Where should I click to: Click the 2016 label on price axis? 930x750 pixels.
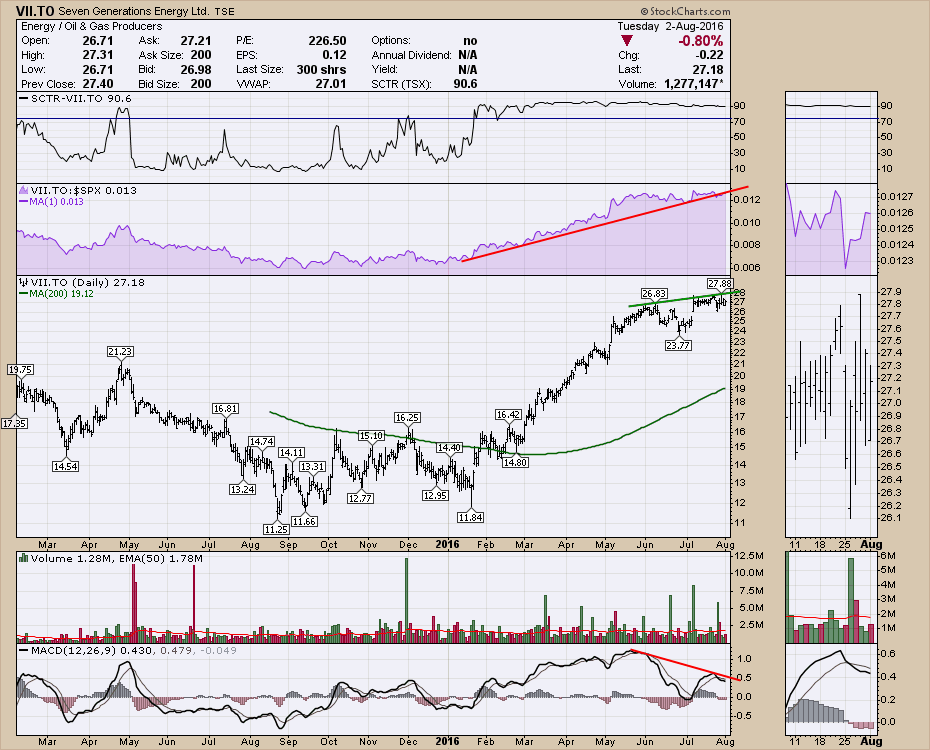point(447,544)
